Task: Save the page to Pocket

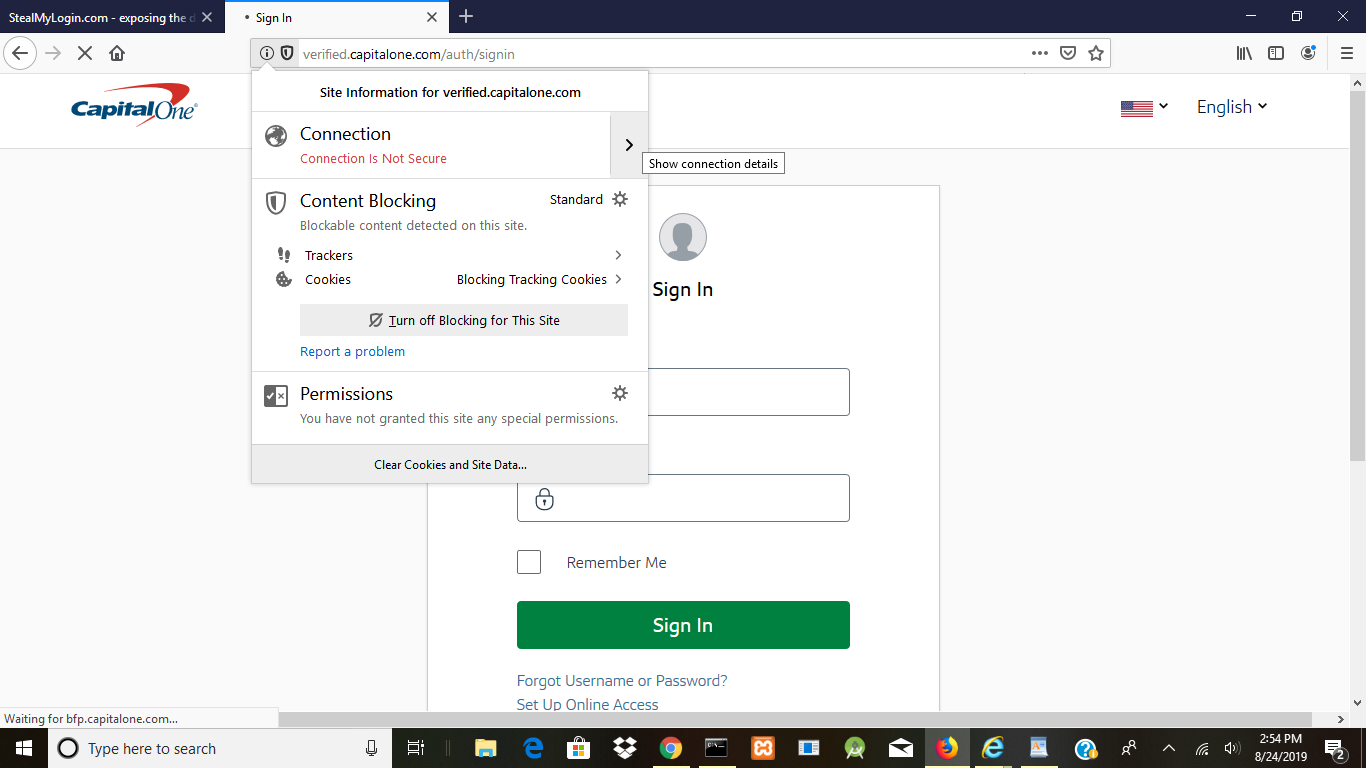Action: pos(1068,53)
